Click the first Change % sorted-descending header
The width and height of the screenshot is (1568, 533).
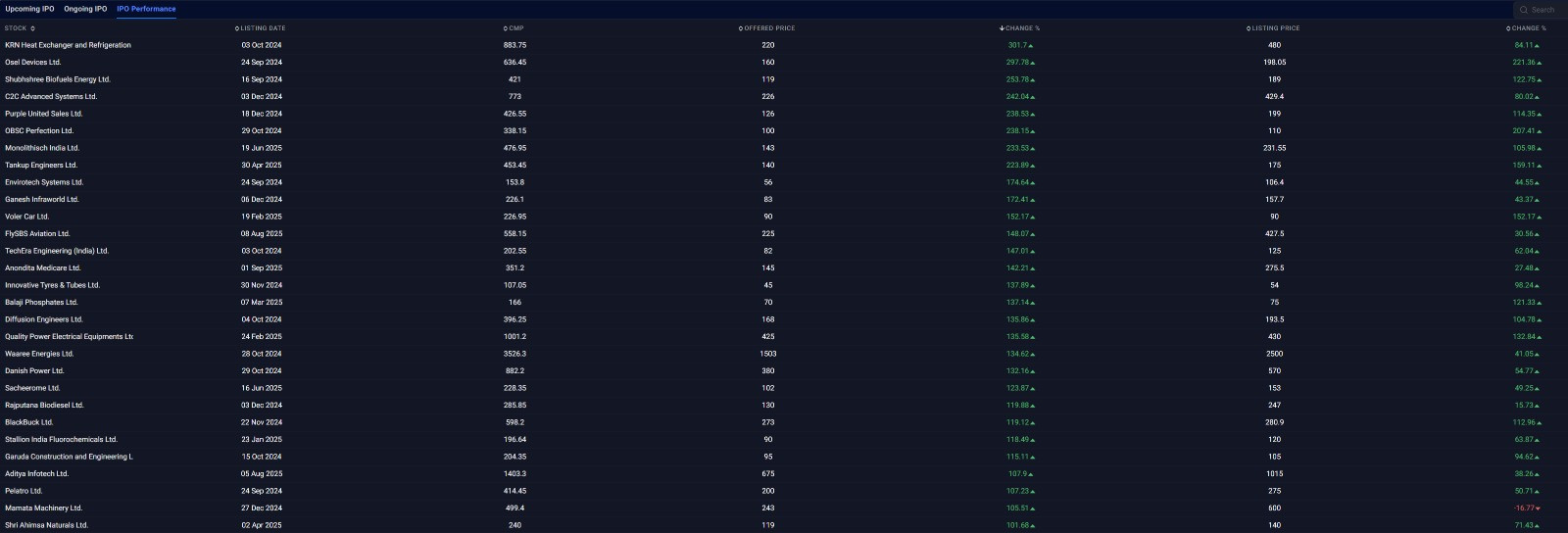point(1021,28)
